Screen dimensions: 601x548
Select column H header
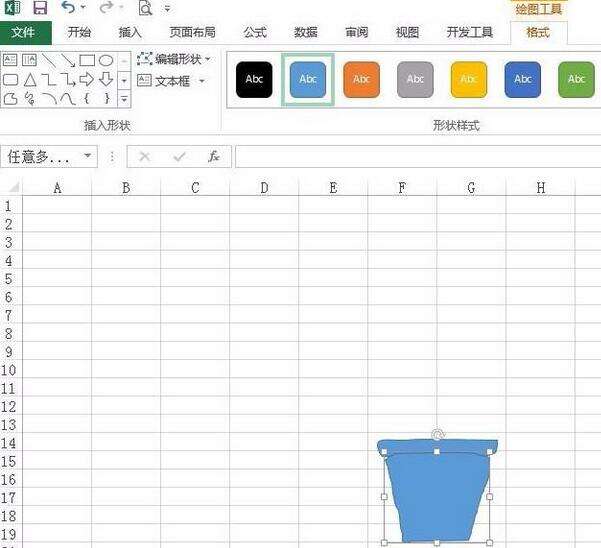[540, 188]
